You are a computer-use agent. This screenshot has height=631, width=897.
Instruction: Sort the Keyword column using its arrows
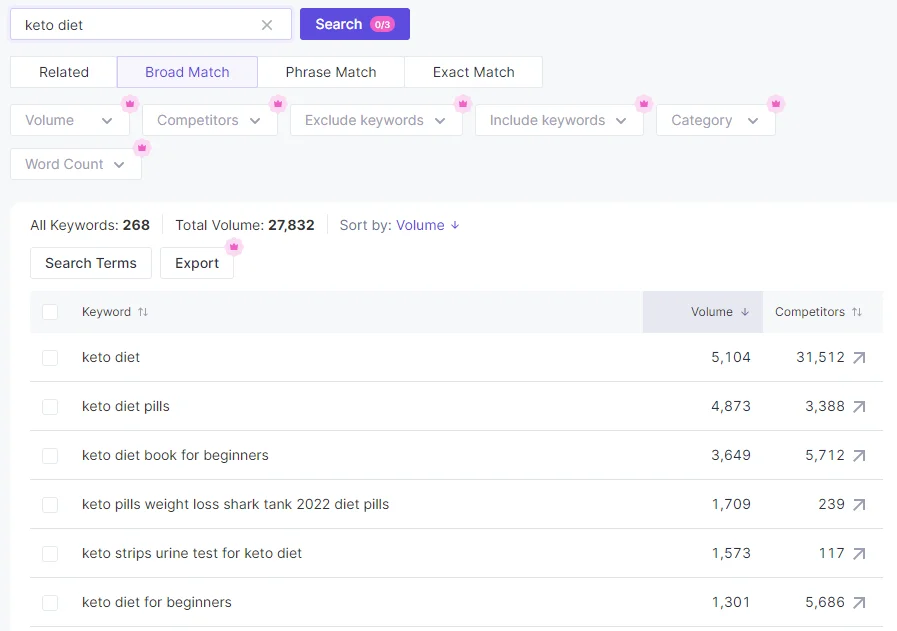tap(143, 312)
